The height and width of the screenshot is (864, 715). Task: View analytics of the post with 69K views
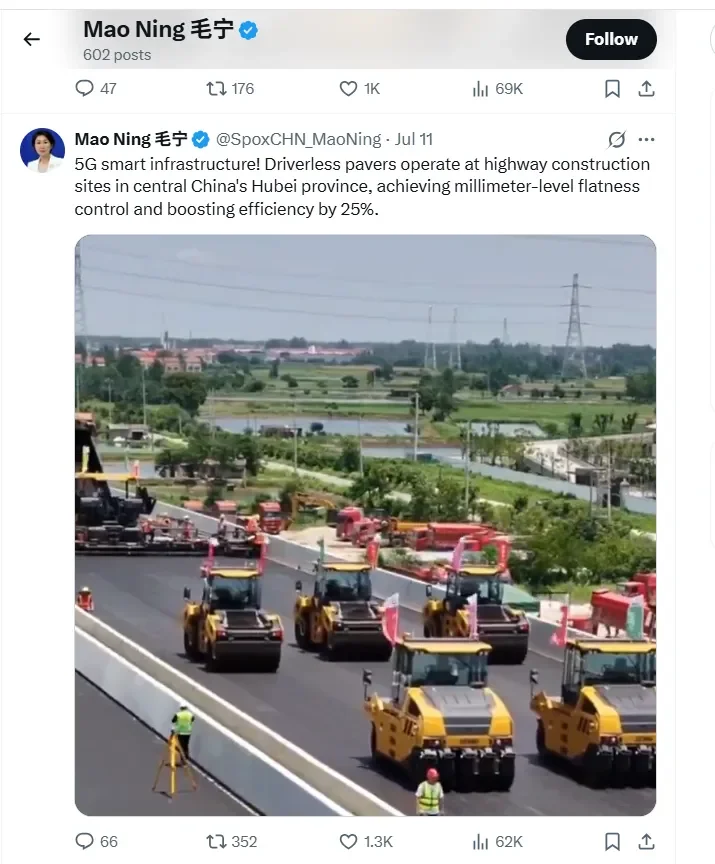(x=497, y=89)
